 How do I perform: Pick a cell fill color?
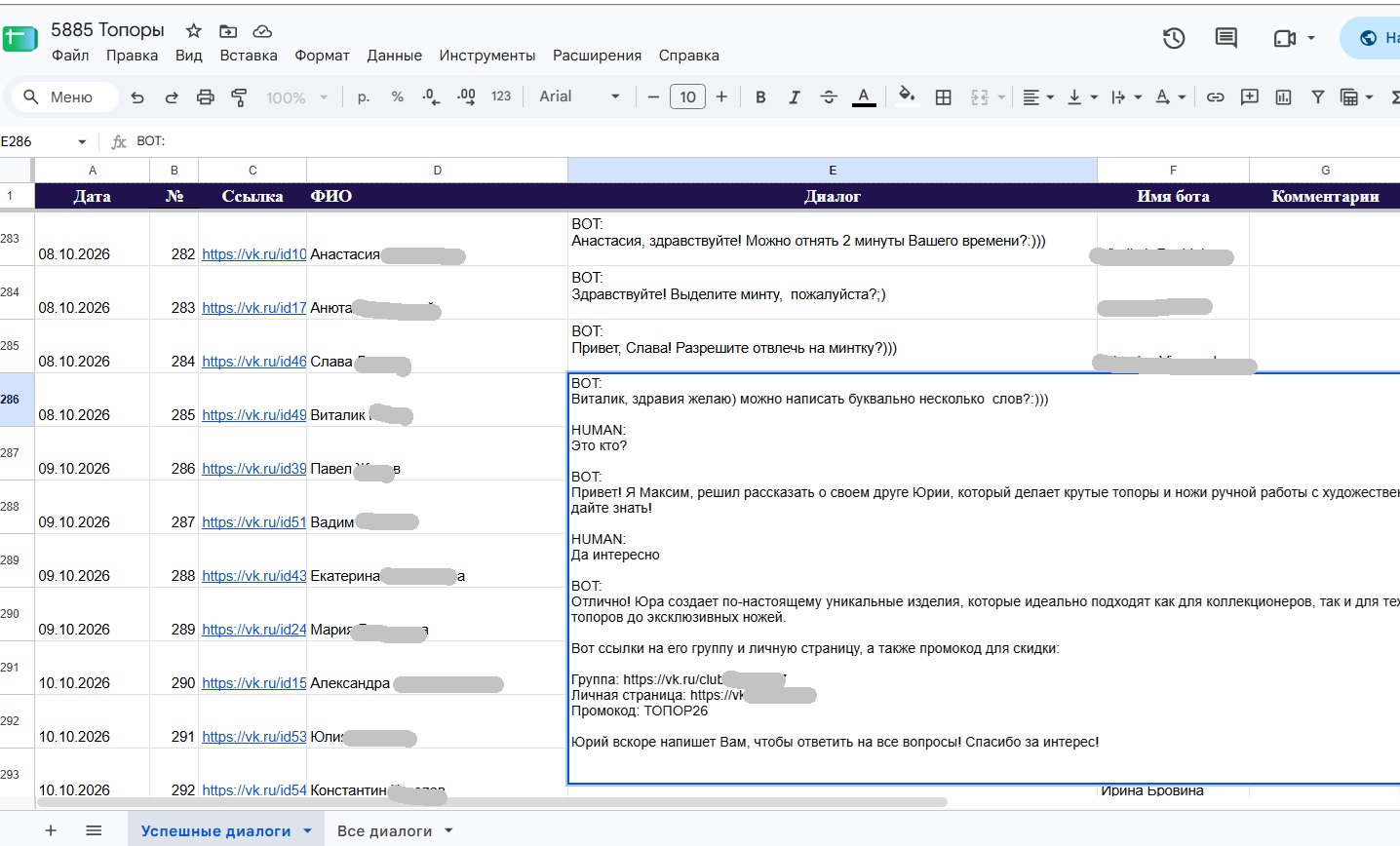[907, 97]
